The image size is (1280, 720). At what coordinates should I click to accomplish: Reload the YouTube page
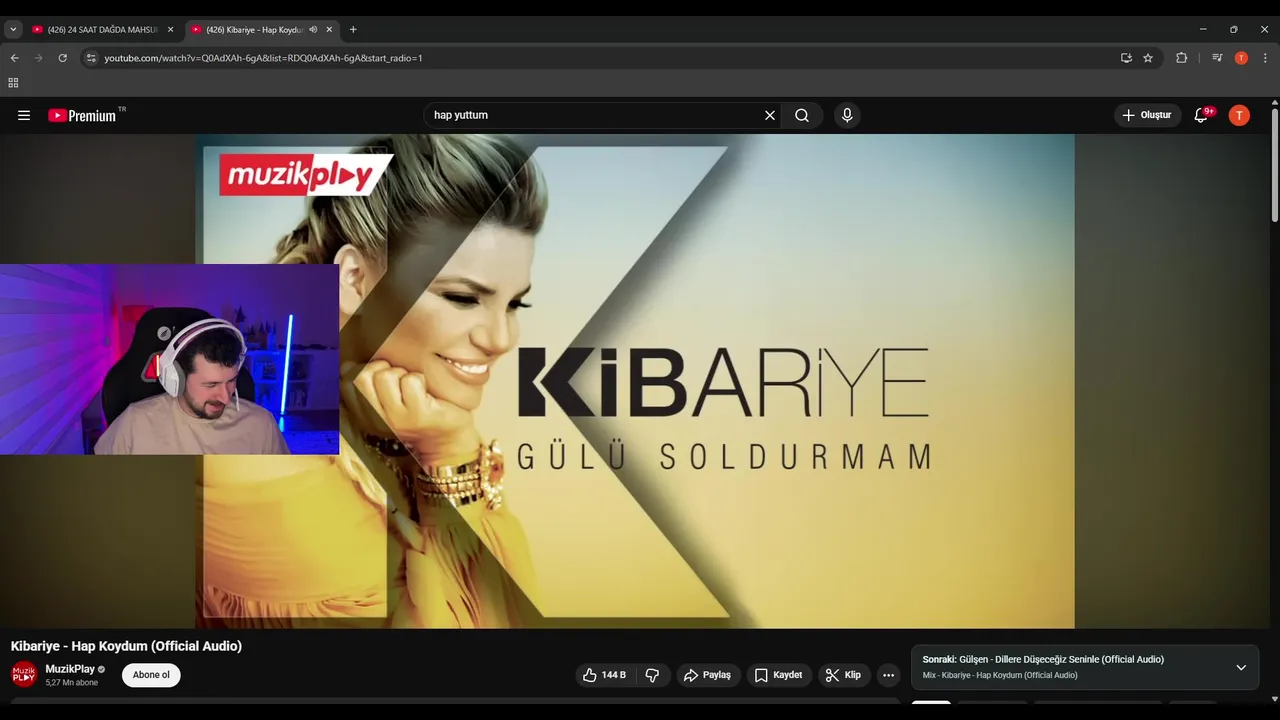point(62,58)
